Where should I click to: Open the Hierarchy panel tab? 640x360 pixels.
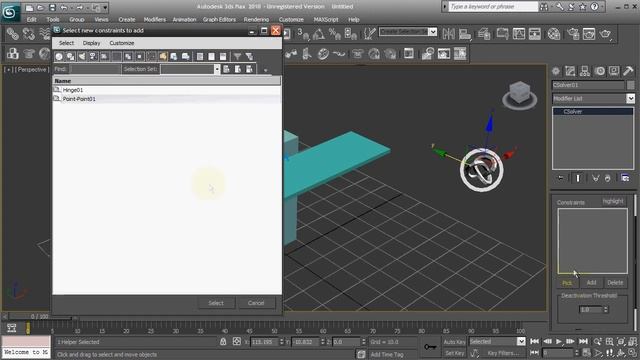(585, 71)
